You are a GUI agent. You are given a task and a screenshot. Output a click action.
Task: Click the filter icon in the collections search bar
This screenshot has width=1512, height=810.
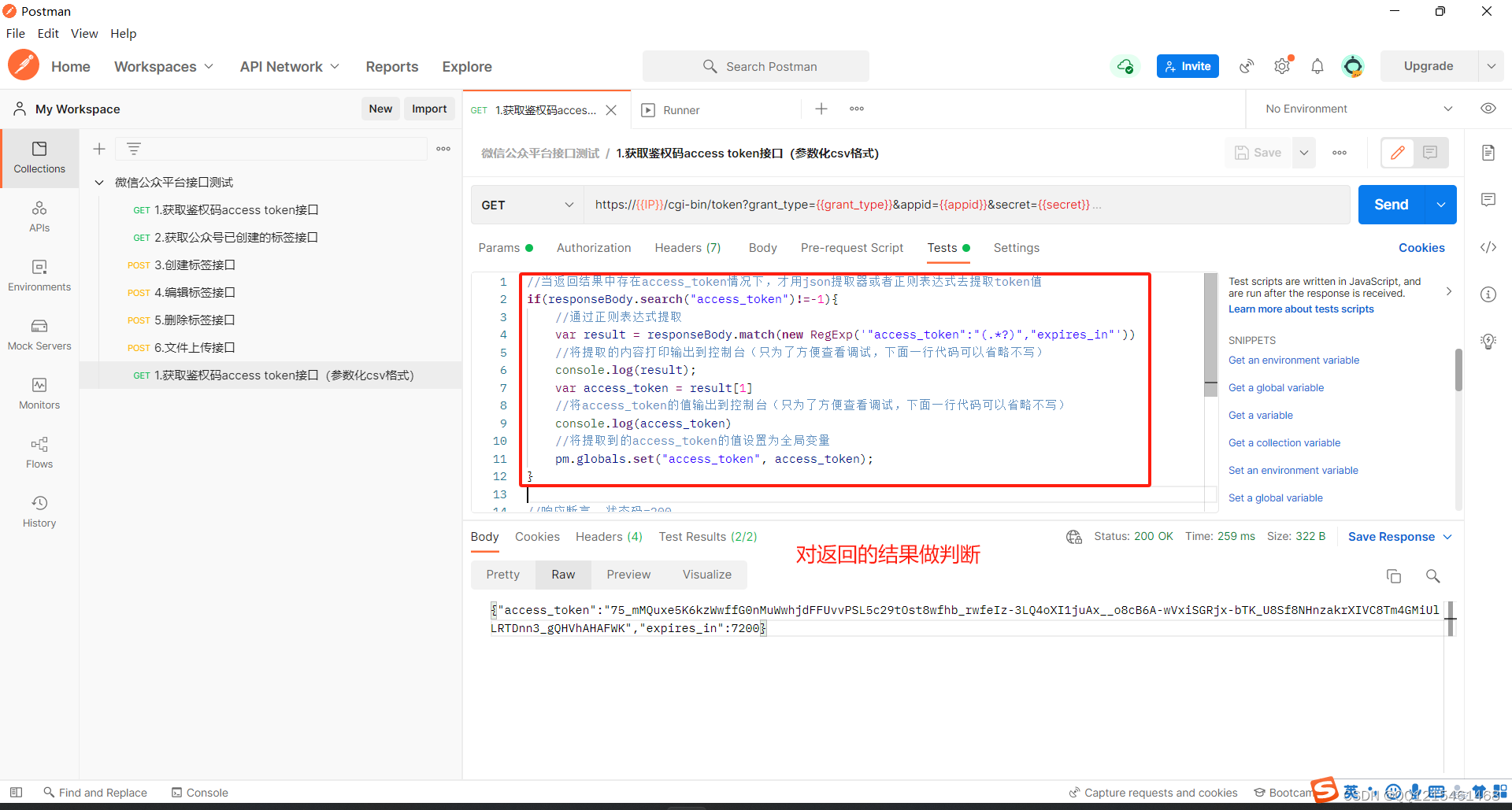click(134, 149)
